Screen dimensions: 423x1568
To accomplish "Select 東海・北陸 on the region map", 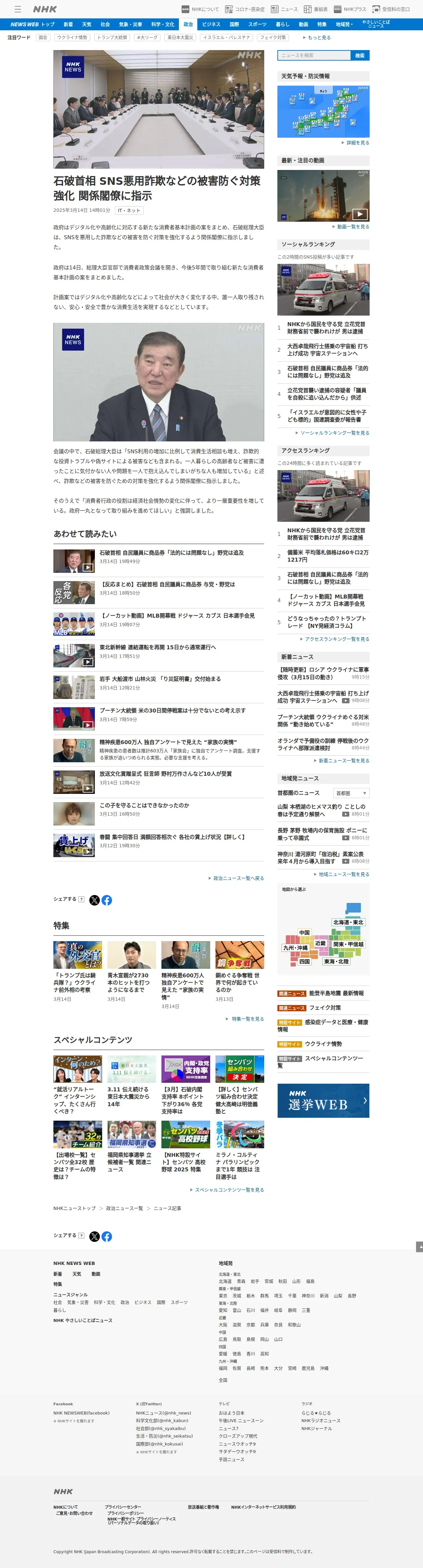I will (x=336, y=961).
